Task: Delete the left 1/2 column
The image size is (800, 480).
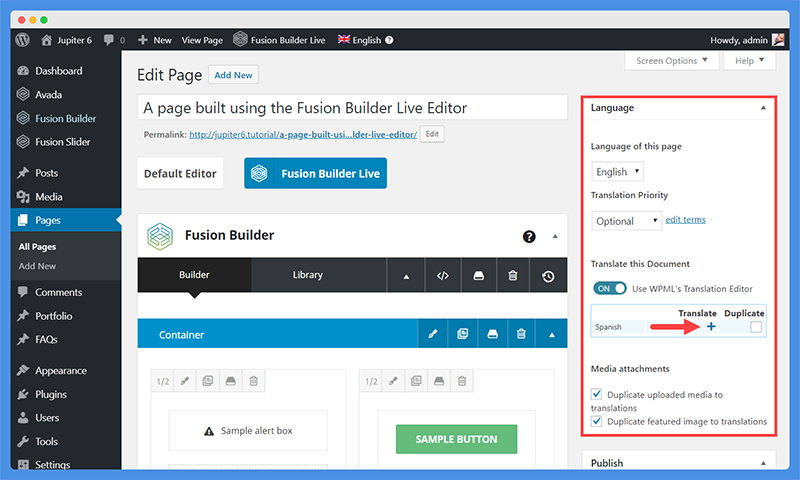Action: coord(254,381)
